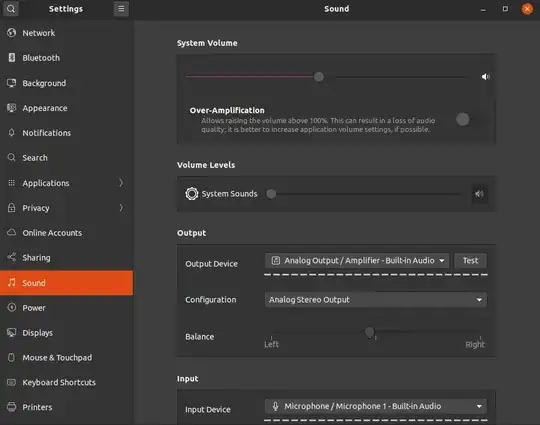Screen dimensions: 540x425
Task: Click the Notifications bell icon
Action: [12, 133]
